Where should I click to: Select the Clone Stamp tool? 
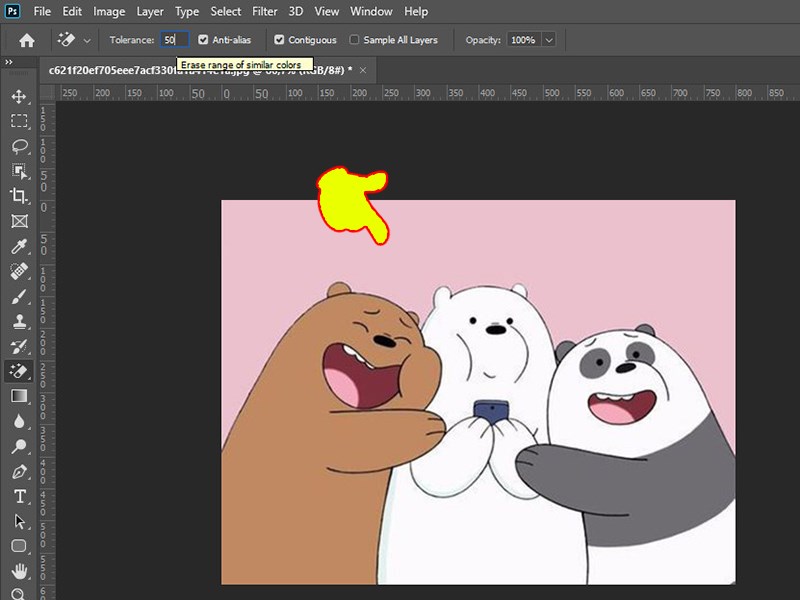point(19,322)
